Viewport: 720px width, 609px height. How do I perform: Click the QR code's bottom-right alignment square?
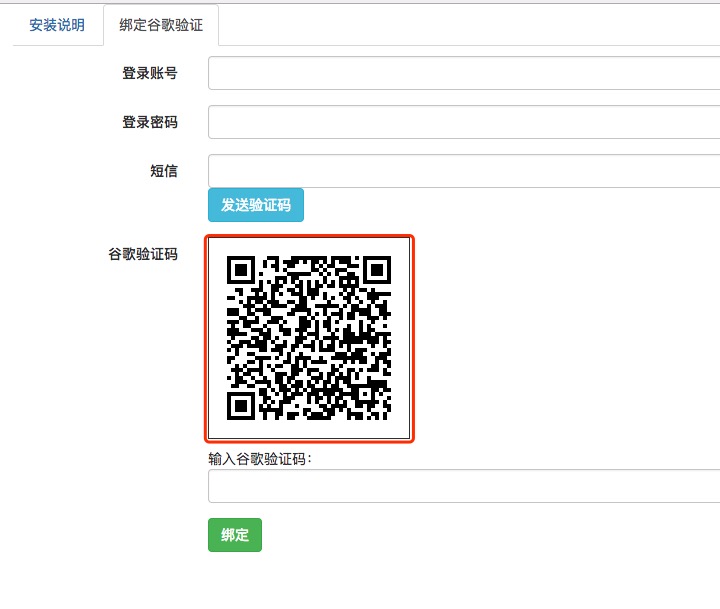[365, 393]
